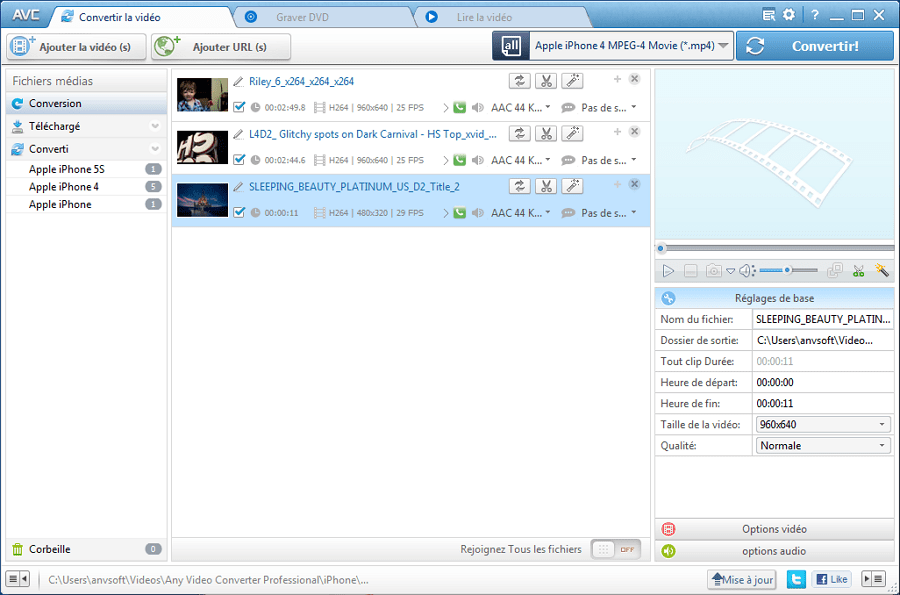Take a snapshot in the preview player
Screen dimensions: 900x595
713,270
